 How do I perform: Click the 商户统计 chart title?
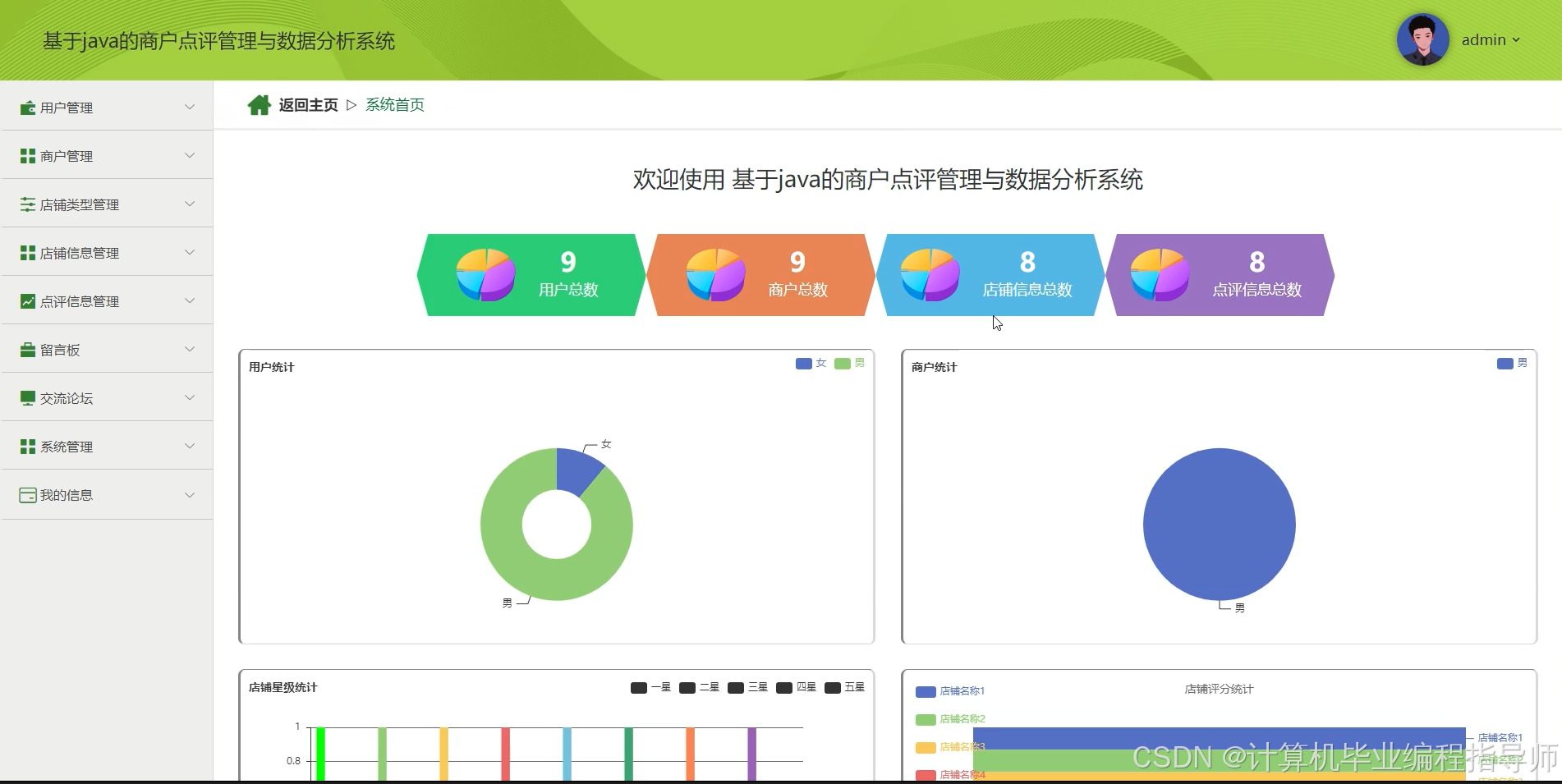[x=934, y=367]
